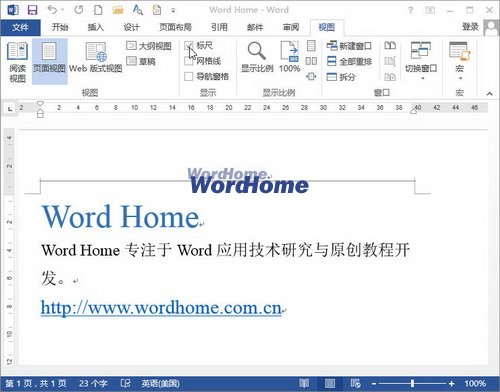500x392 pixels.
Task: Switch to Draft view (草稿)
Action: click(x=141, y=61)
